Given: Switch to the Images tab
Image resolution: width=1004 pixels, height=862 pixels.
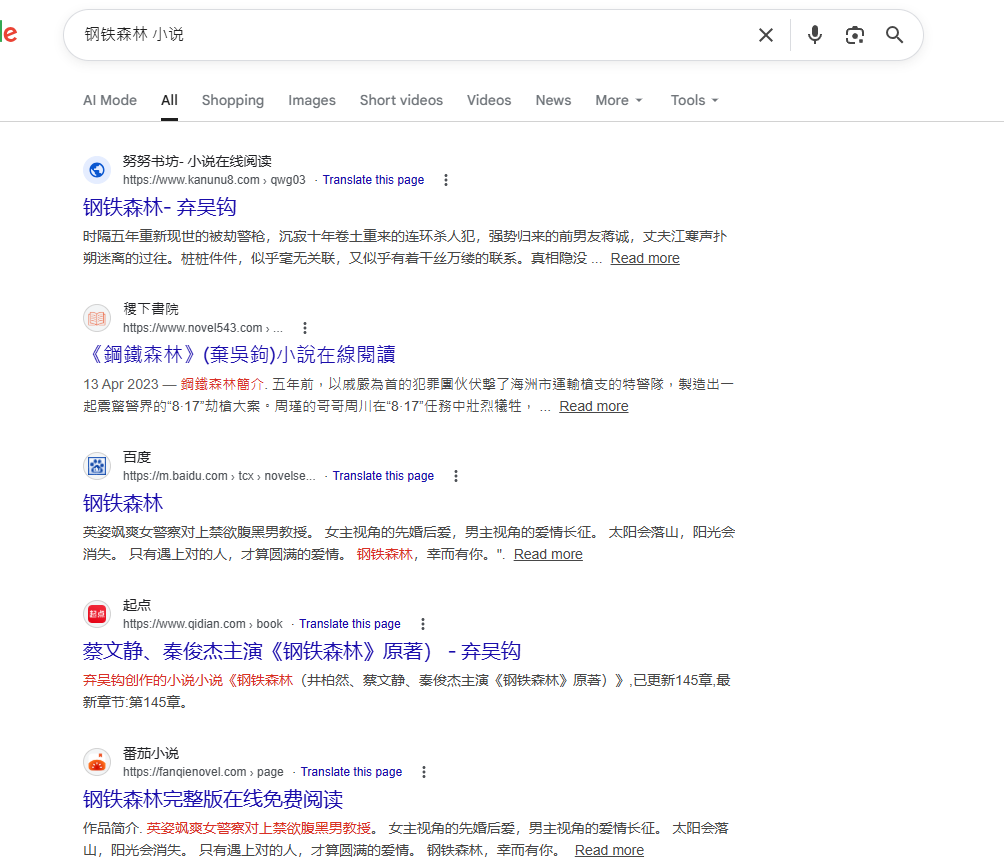Looking at the screenshot, I should coord(312,100).
